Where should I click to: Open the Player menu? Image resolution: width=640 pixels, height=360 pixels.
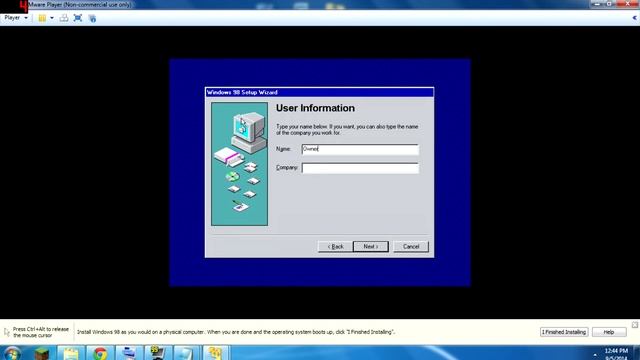16,18
